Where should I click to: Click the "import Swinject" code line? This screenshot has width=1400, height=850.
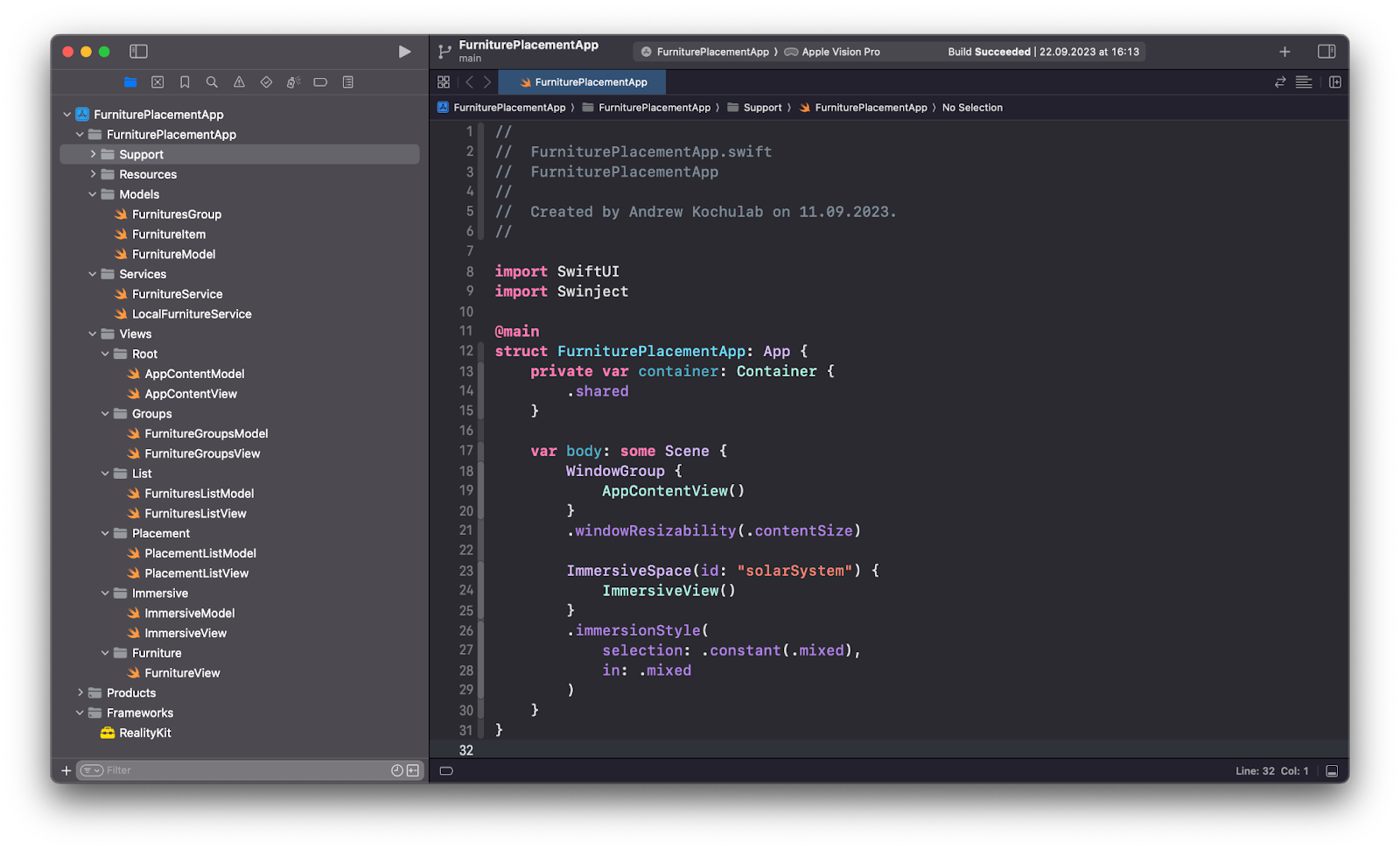(x=562, y=292)
